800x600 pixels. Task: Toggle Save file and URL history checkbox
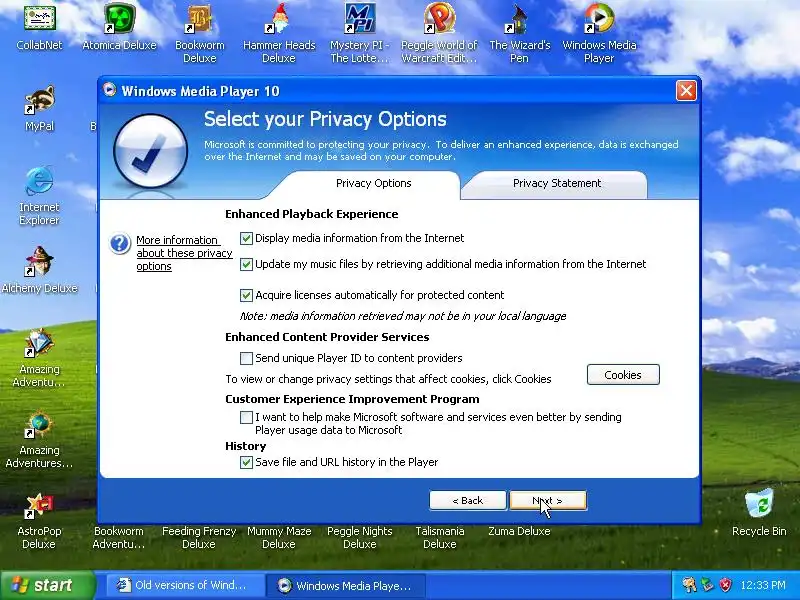click(x=246, y=462)
